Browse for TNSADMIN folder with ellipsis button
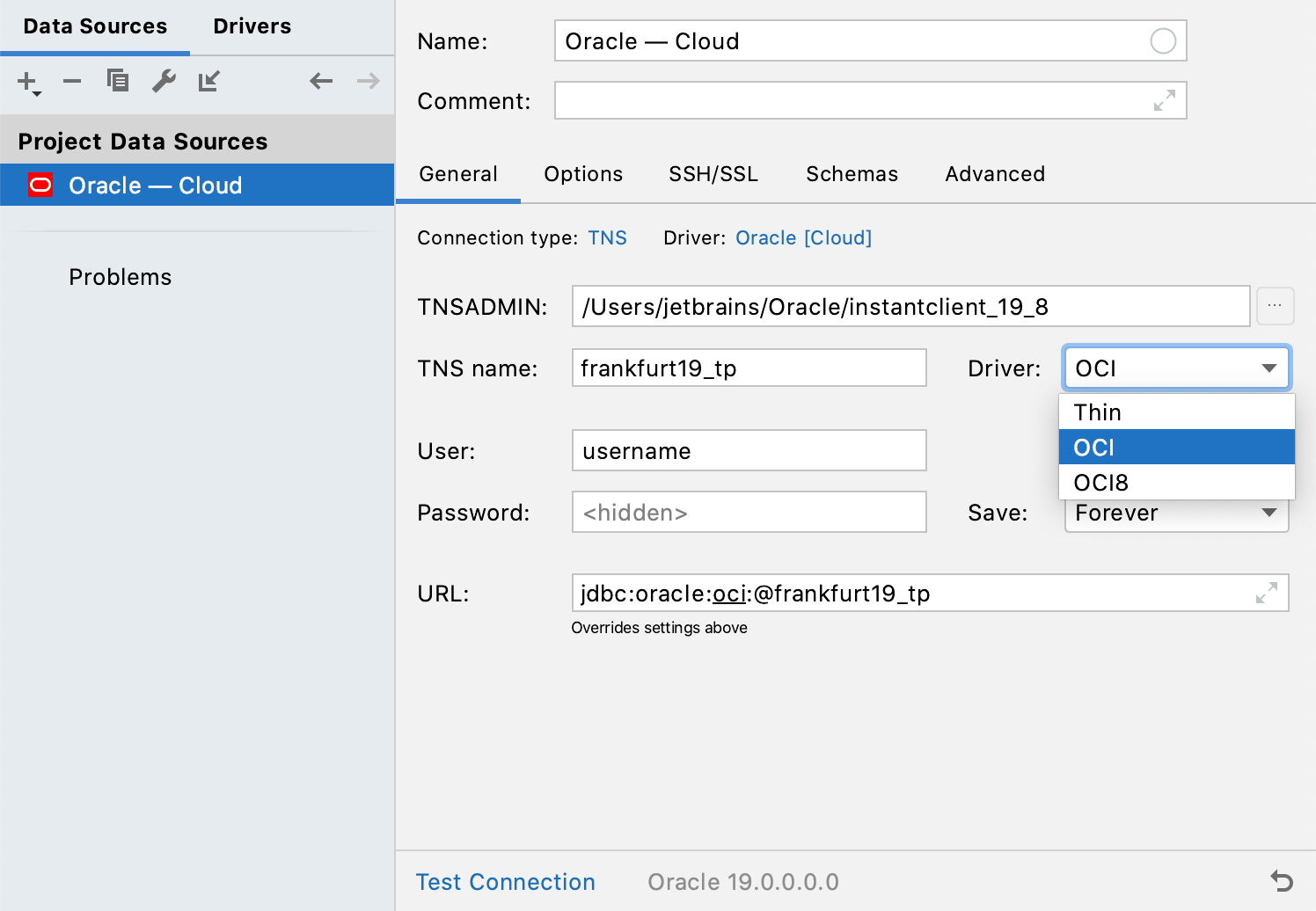This screenshot has width=1316, height=911. tap(1275, 306)
